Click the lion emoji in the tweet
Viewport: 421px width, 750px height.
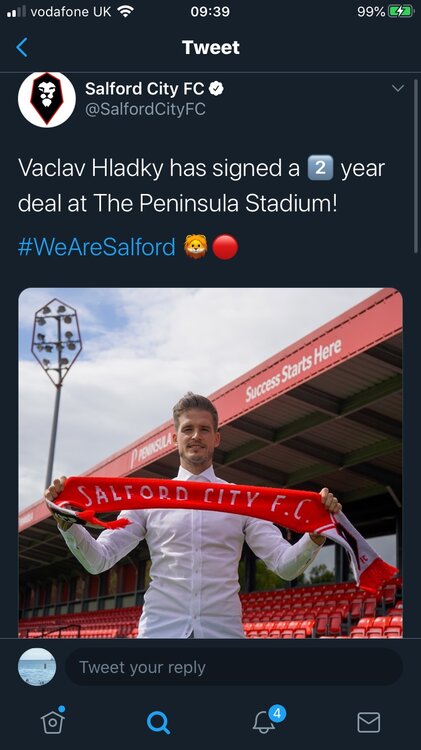(196, 247)
